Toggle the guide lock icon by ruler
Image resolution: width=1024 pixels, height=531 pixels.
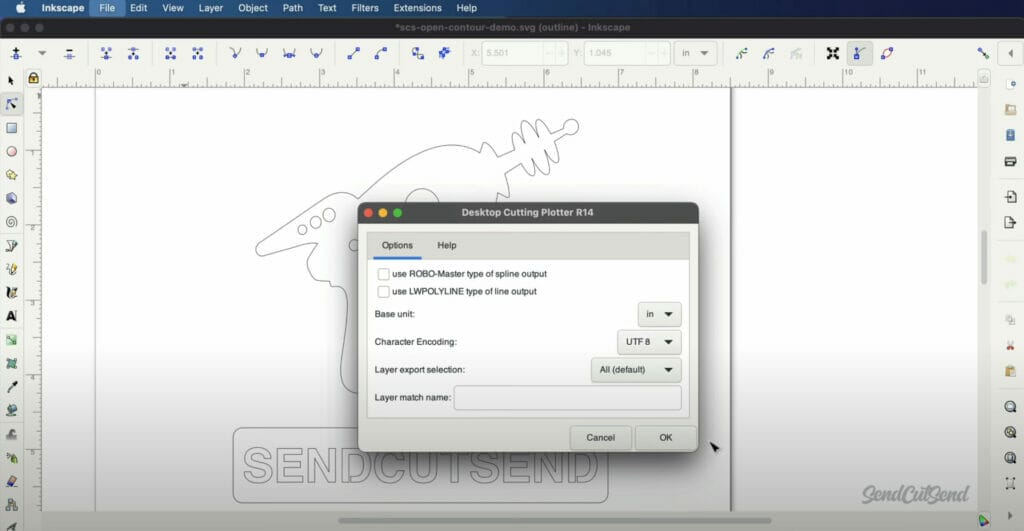[33, 78]
